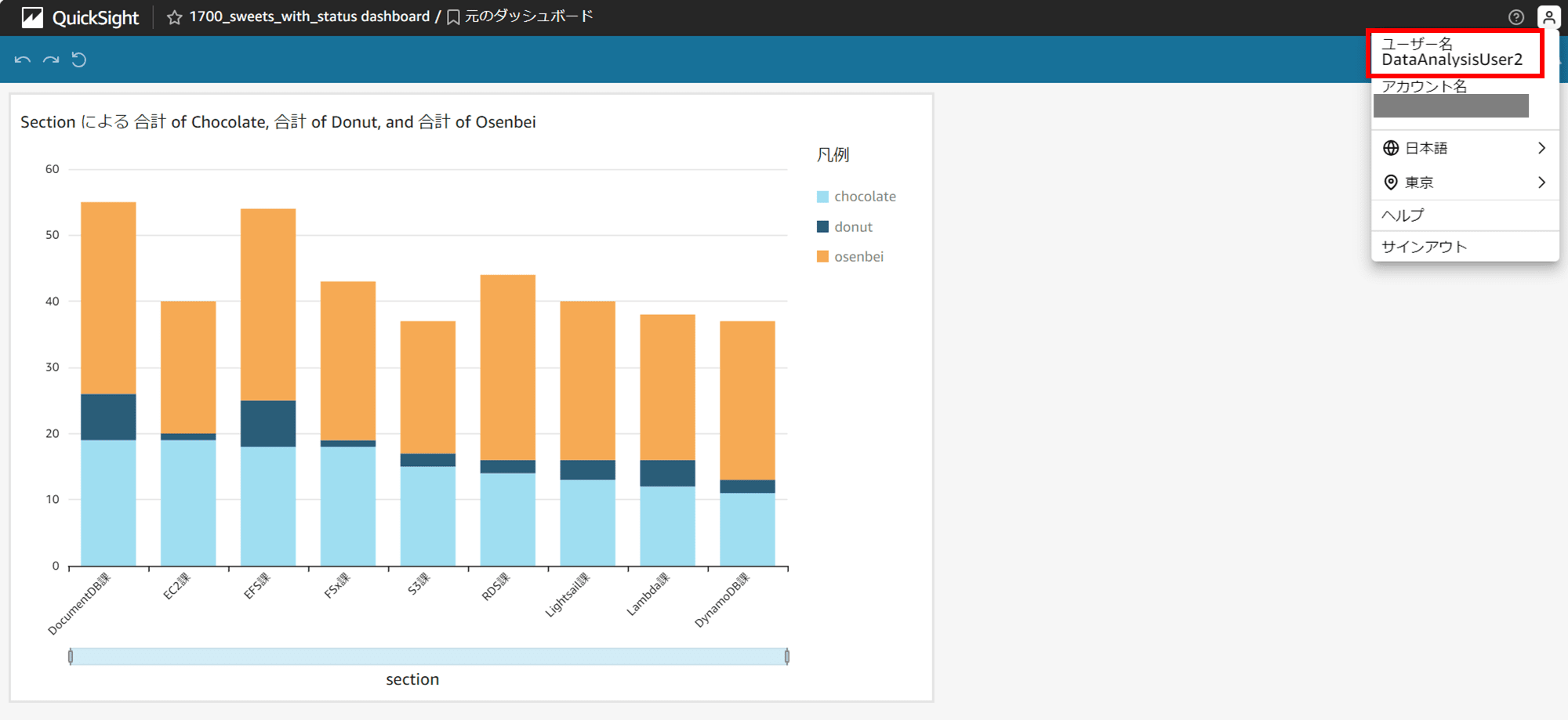1568x720 pixels.
Task: Click the chocolate segment of DynamoDB課 bar
Action: click(x=748, y=529)
